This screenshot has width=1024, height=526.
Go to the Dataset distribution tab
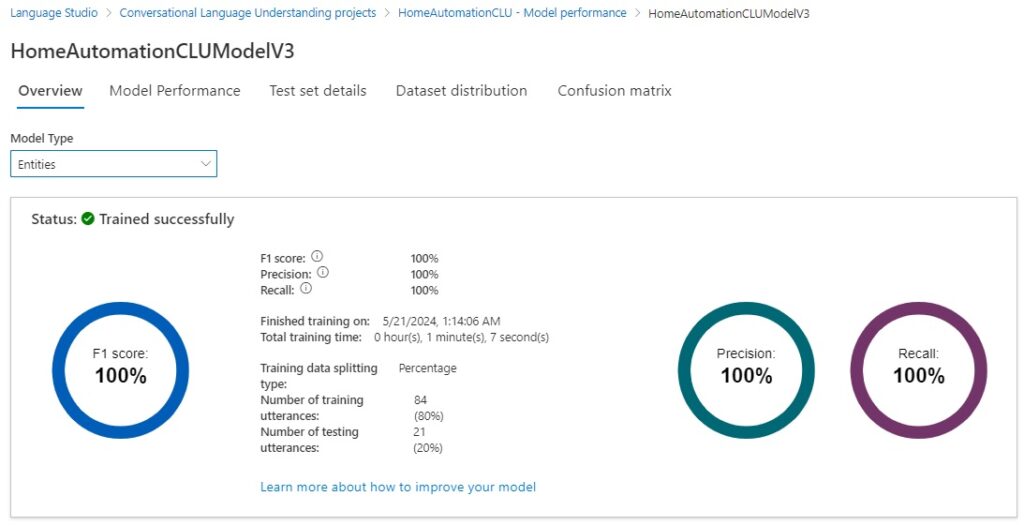point(461,91)
